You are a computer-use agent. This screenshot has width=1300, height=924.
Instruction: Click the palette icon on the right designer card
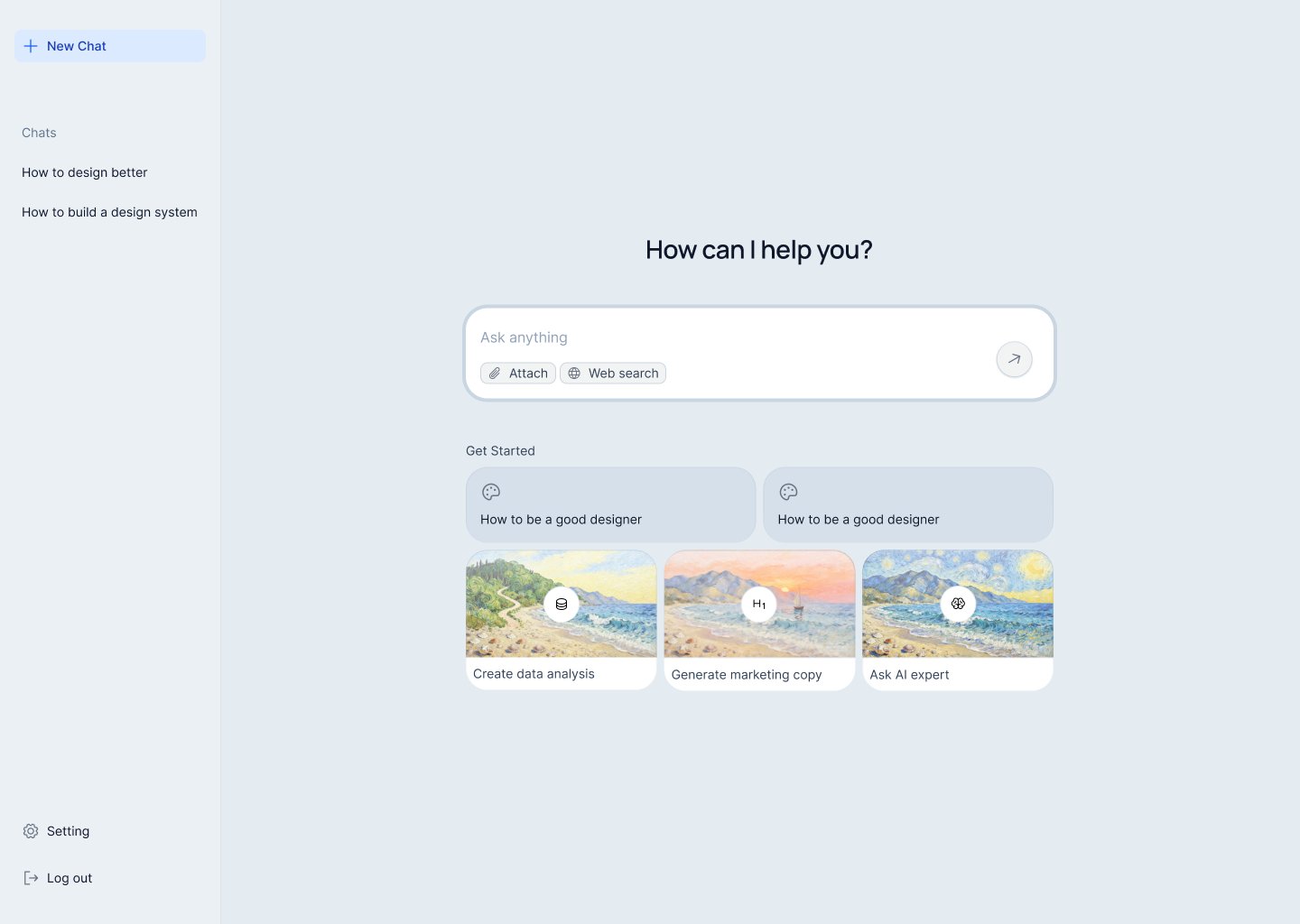(x=788, y=492)
